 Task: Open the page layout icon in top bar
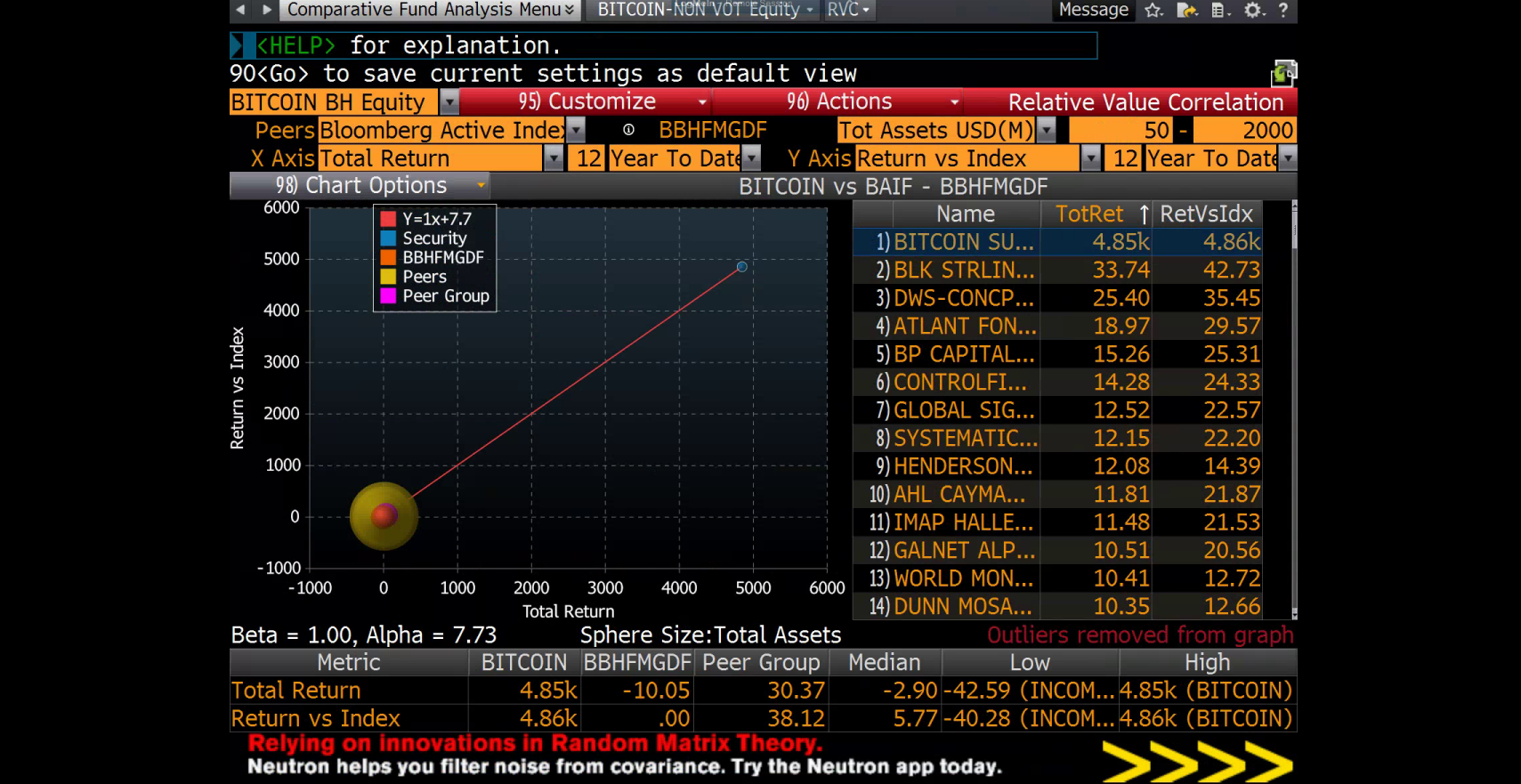(x=1221, y=10)
